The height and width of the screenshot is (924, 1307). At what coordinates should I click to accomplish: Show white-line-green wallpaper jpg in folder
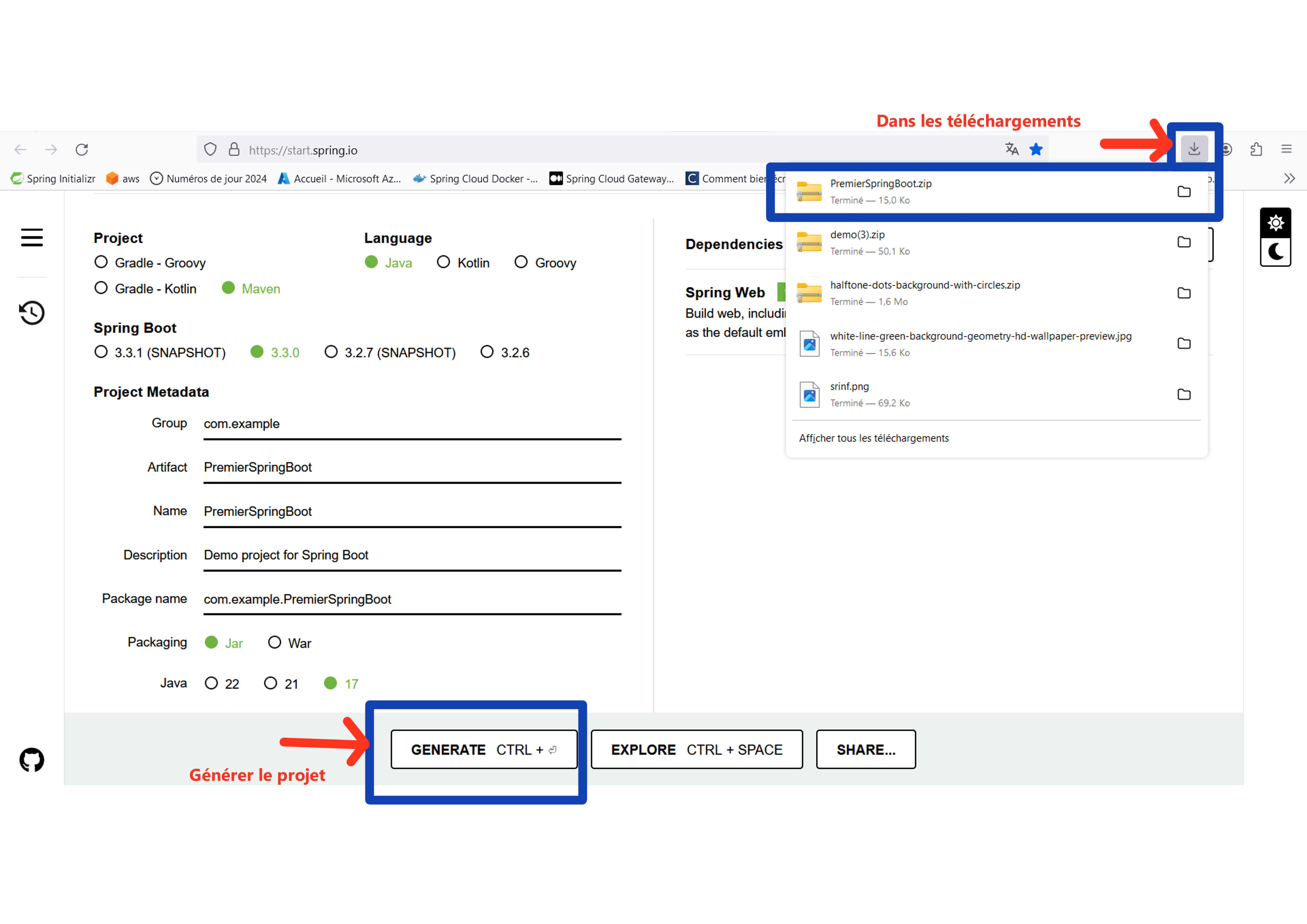[1184, 343]
